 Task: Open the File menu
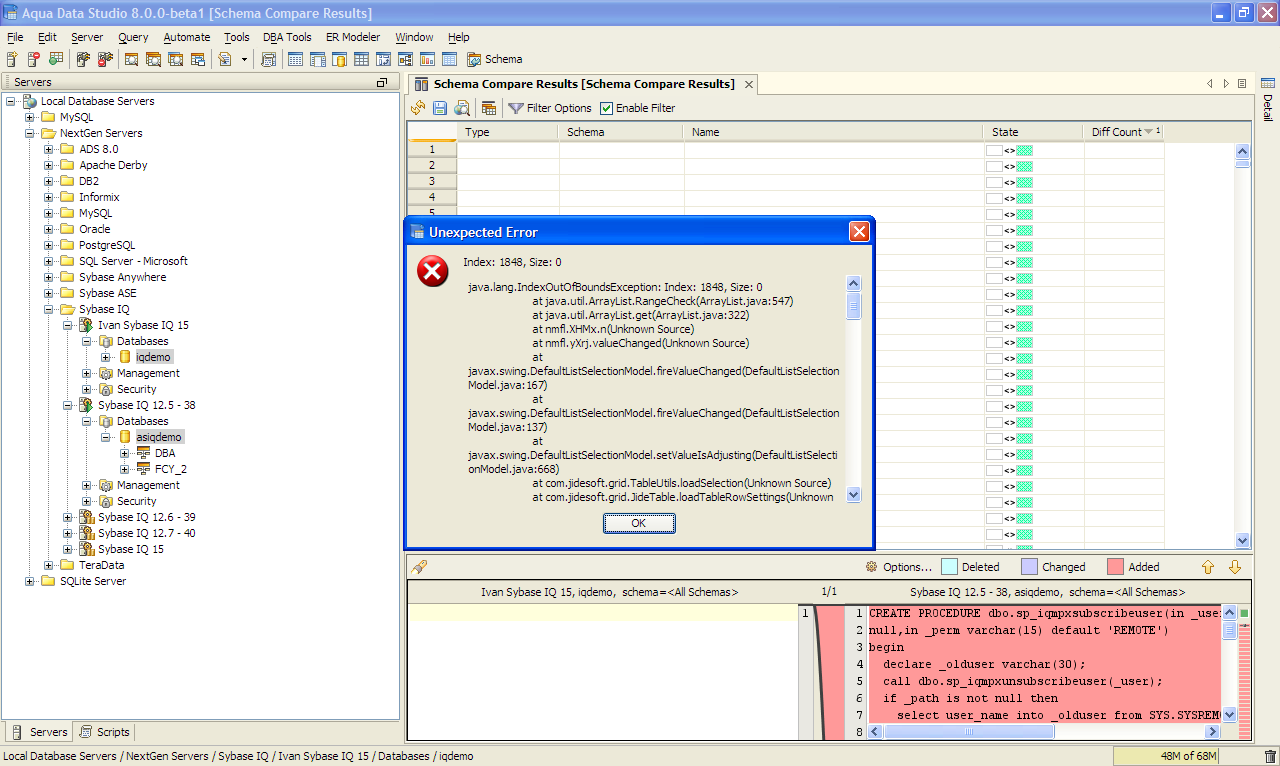pos(15,37)
